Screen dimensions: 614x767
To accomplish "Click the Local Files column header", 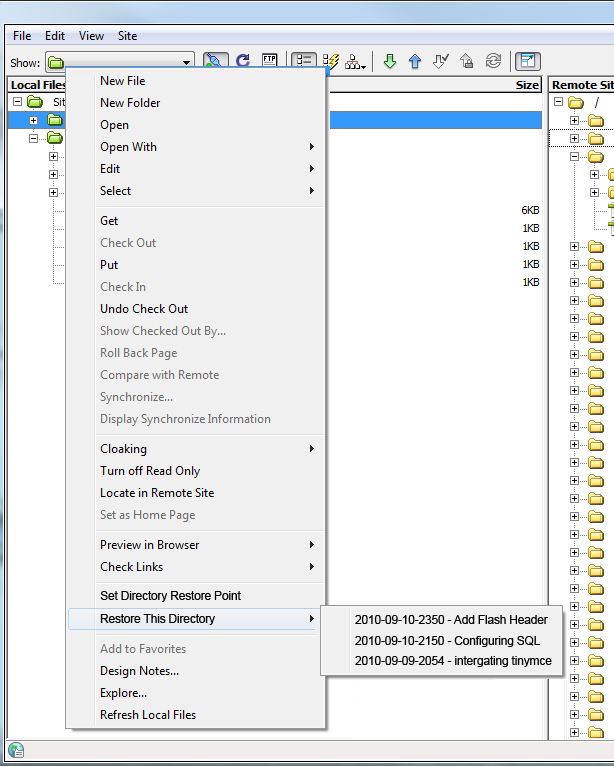I will pyautogui.click(x=37, y=85).
